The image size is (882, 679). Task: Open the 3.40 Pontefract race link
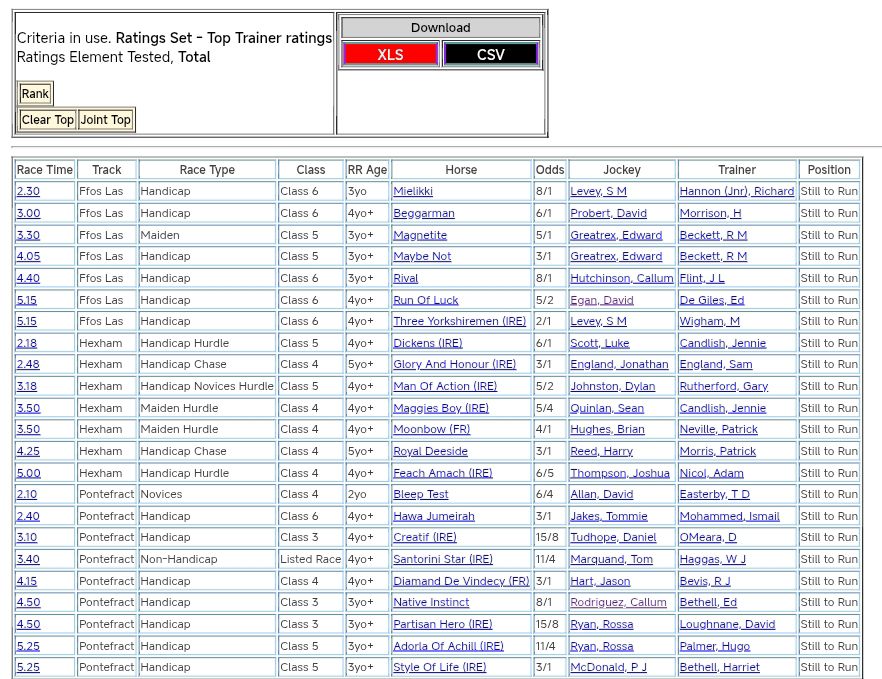pos(28,559)
